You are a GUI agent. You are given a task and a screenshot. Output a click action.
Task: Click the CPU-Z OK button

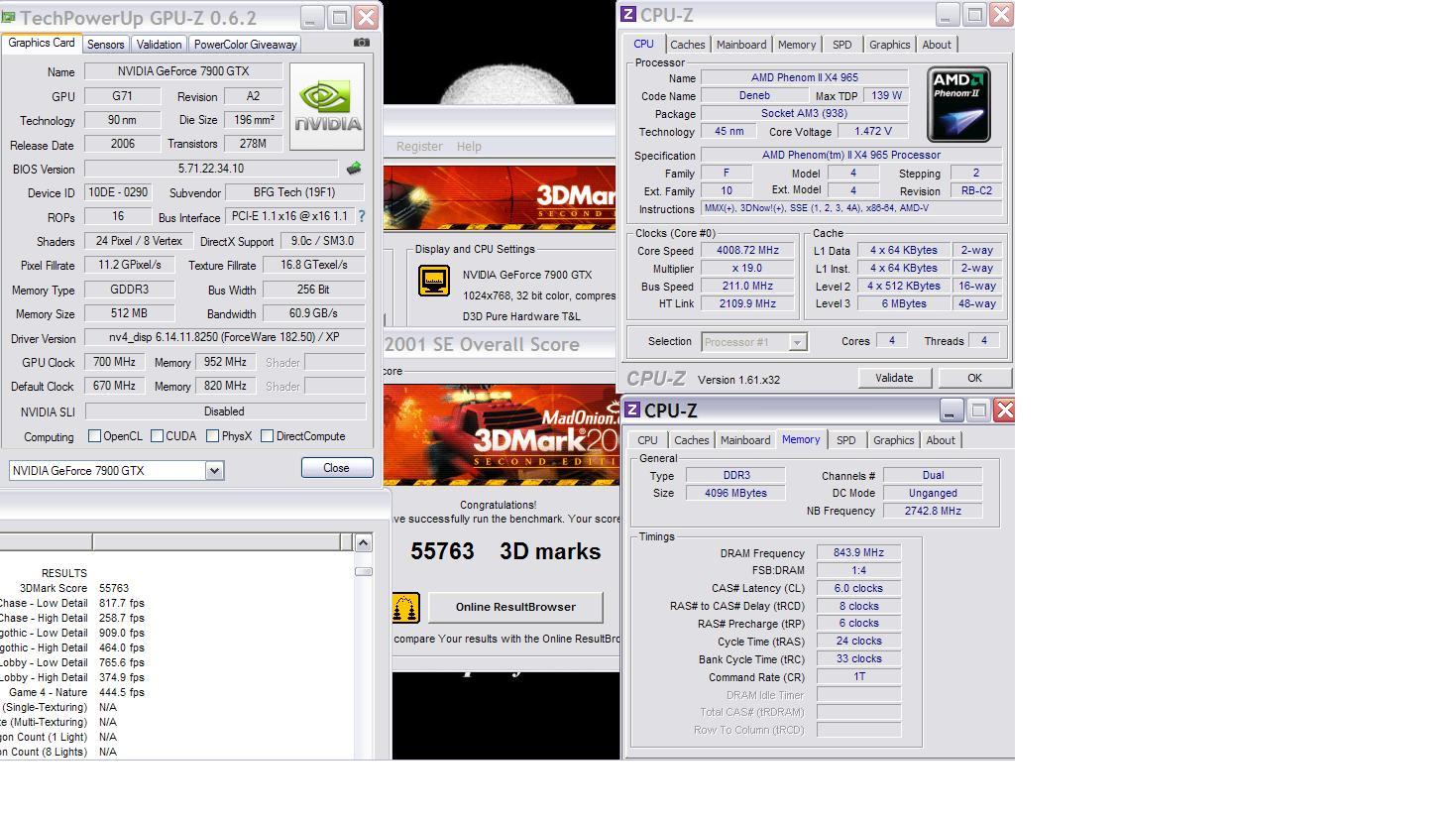click(974, 378)
